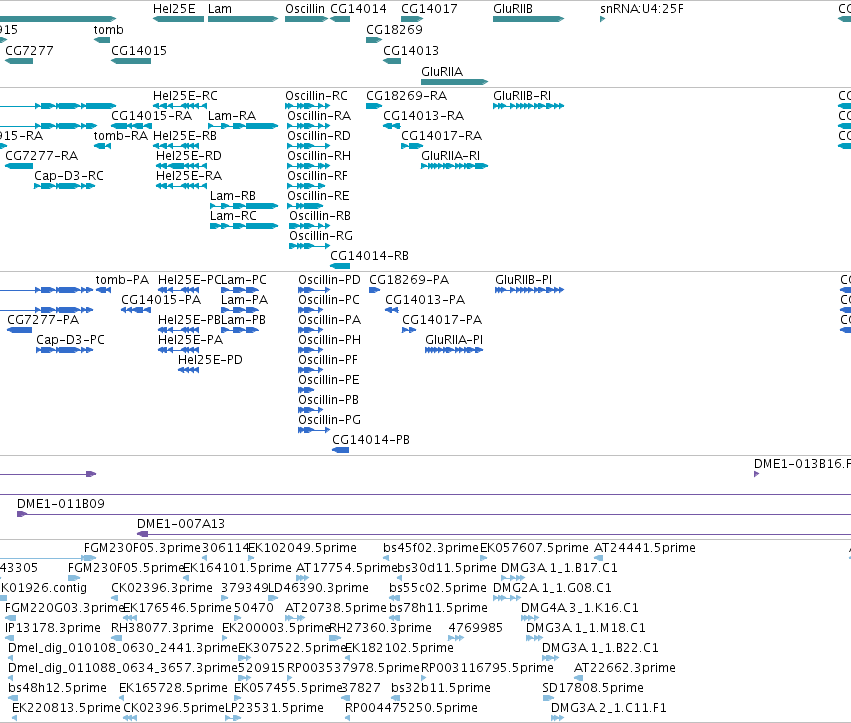Click the DMG4A.3_1.K16.C1 EST glyph
Image resolution: width=851 pixels, height=723 pixels.
click(x=530, y=618)
